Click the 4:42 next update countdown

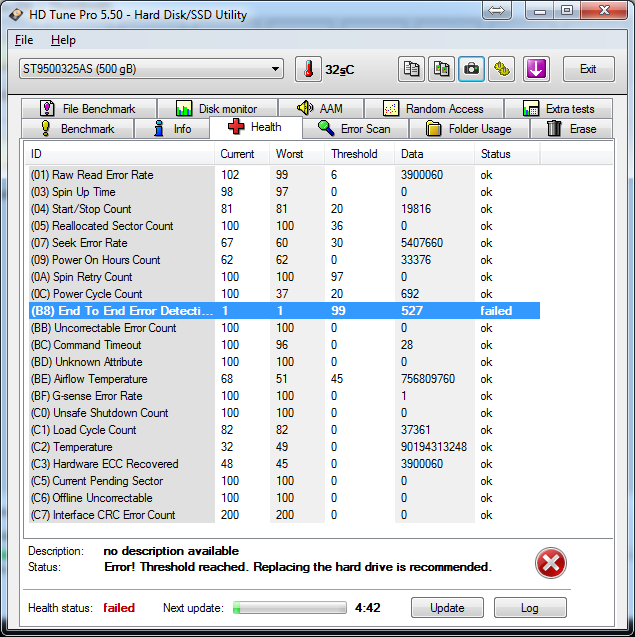[x=367, y=608]
